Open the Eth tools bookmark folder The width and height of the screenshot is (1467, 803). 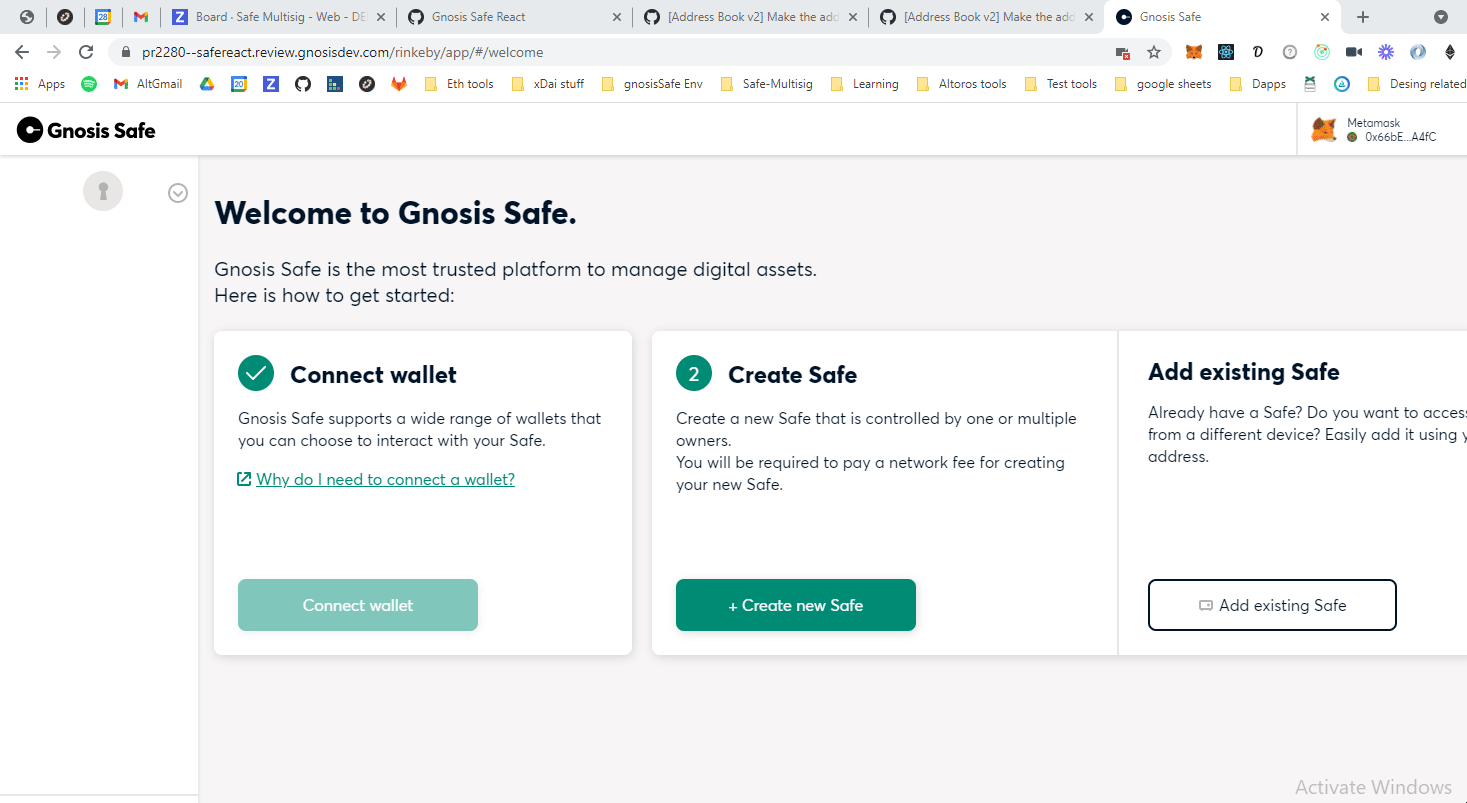(460, 84)
